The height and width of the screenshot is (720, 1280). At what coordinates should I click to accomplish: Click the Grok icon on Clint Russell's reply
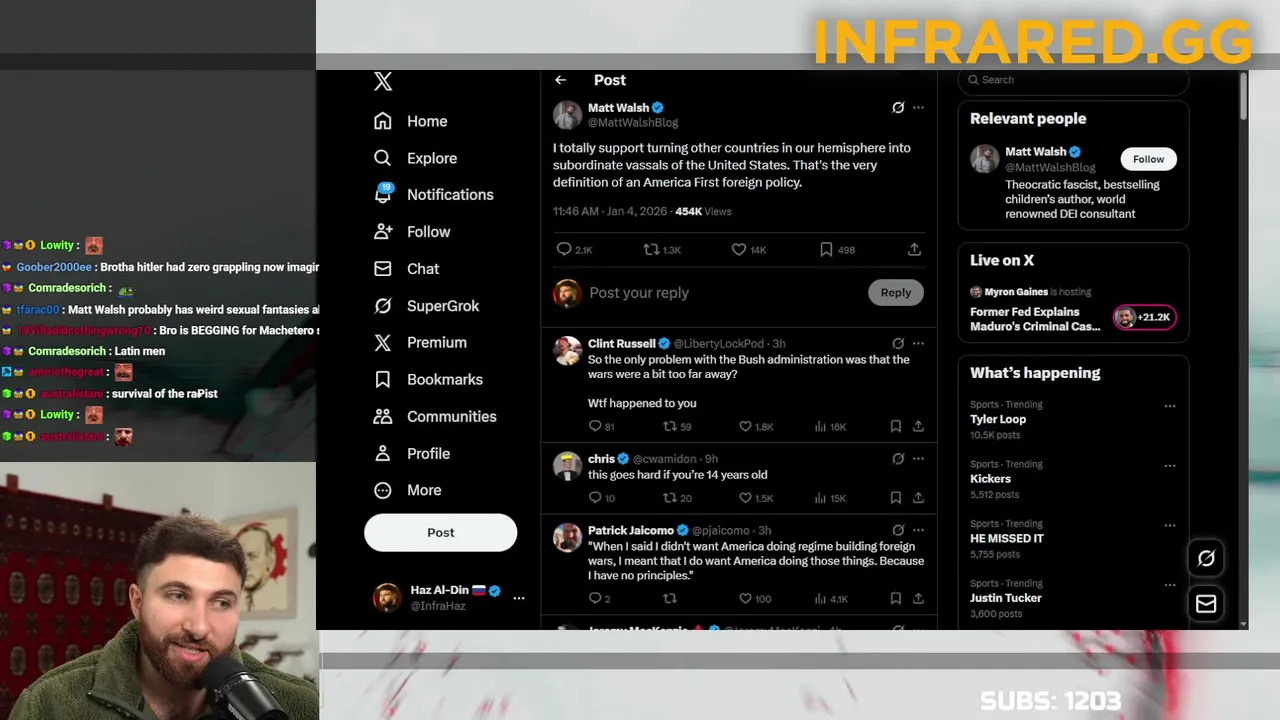click(x=898, y=343)
